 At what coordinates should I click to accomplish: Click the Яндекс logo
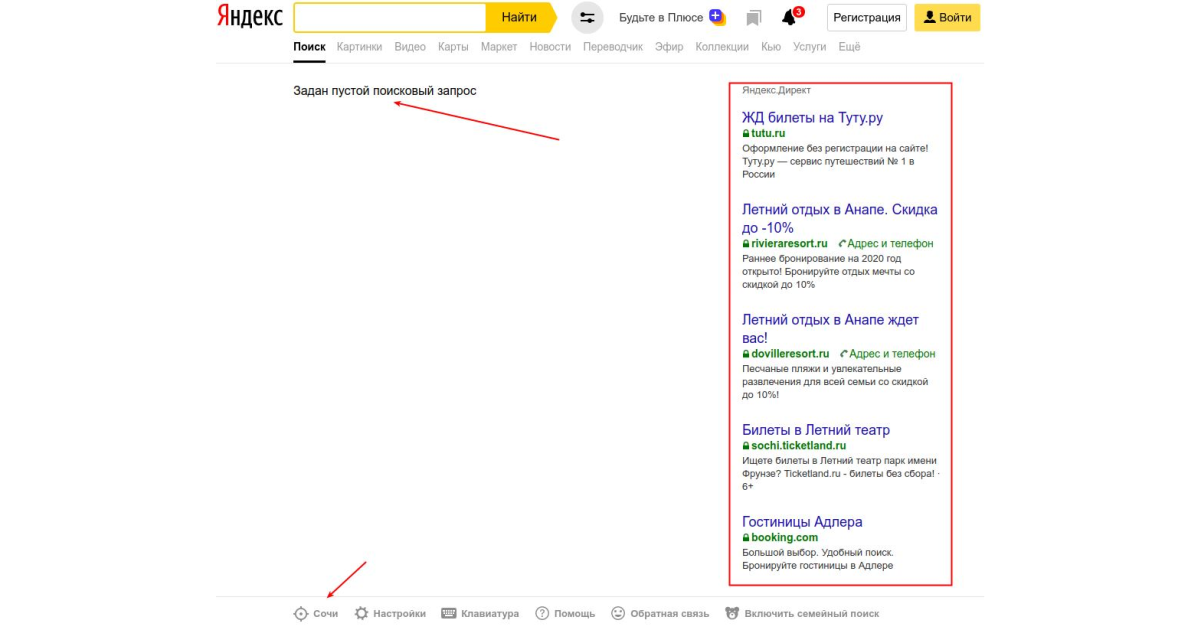pos(249,17)
